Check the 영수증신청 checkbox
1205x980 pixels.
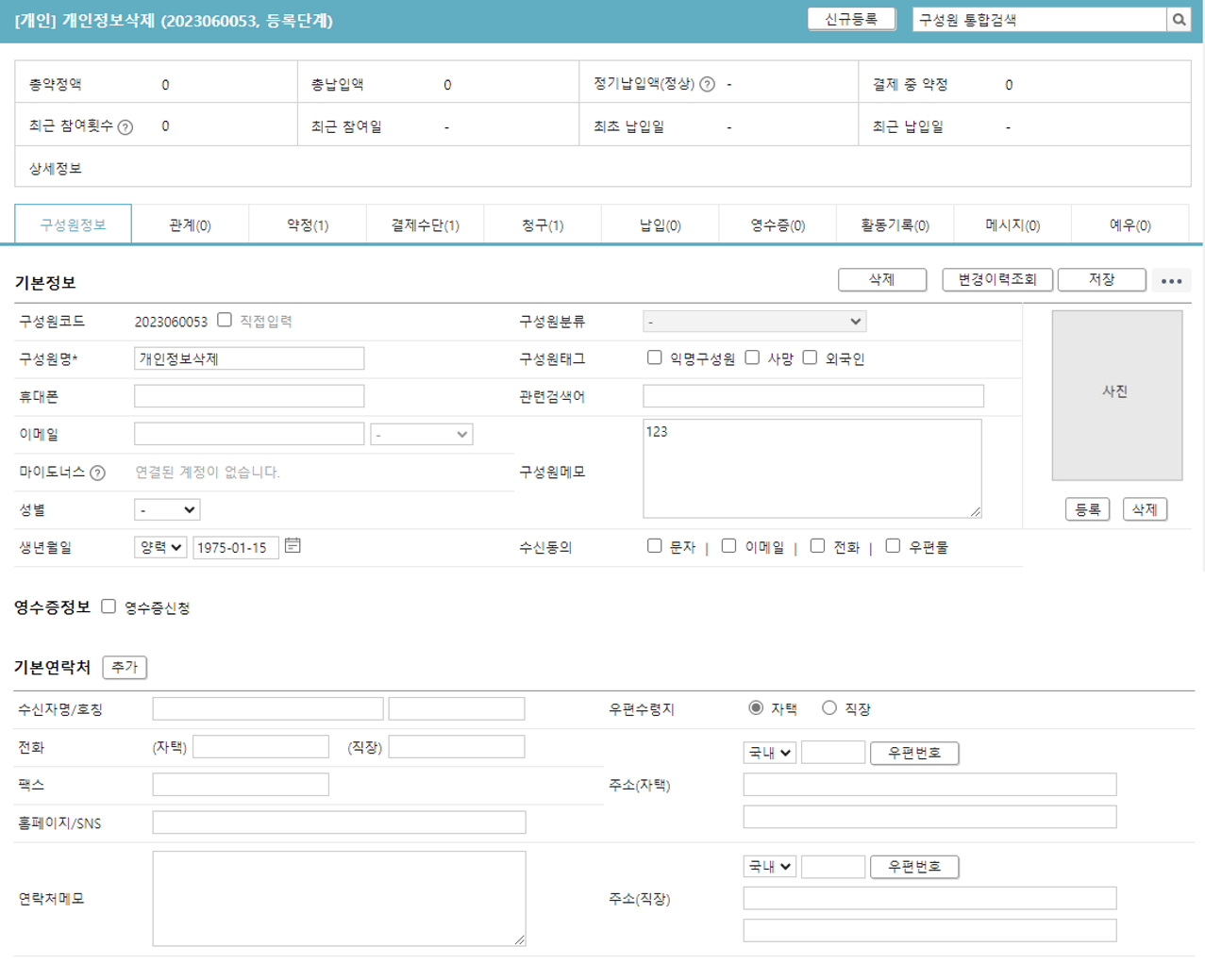[109, 606]
